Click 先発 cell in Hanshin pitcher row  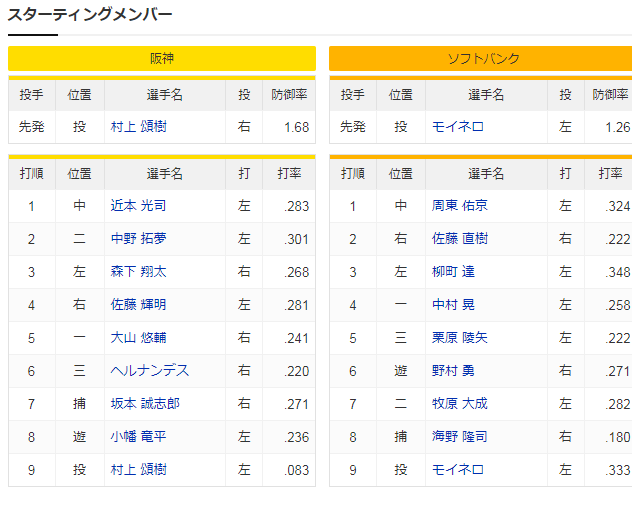(x=31, y=127)
